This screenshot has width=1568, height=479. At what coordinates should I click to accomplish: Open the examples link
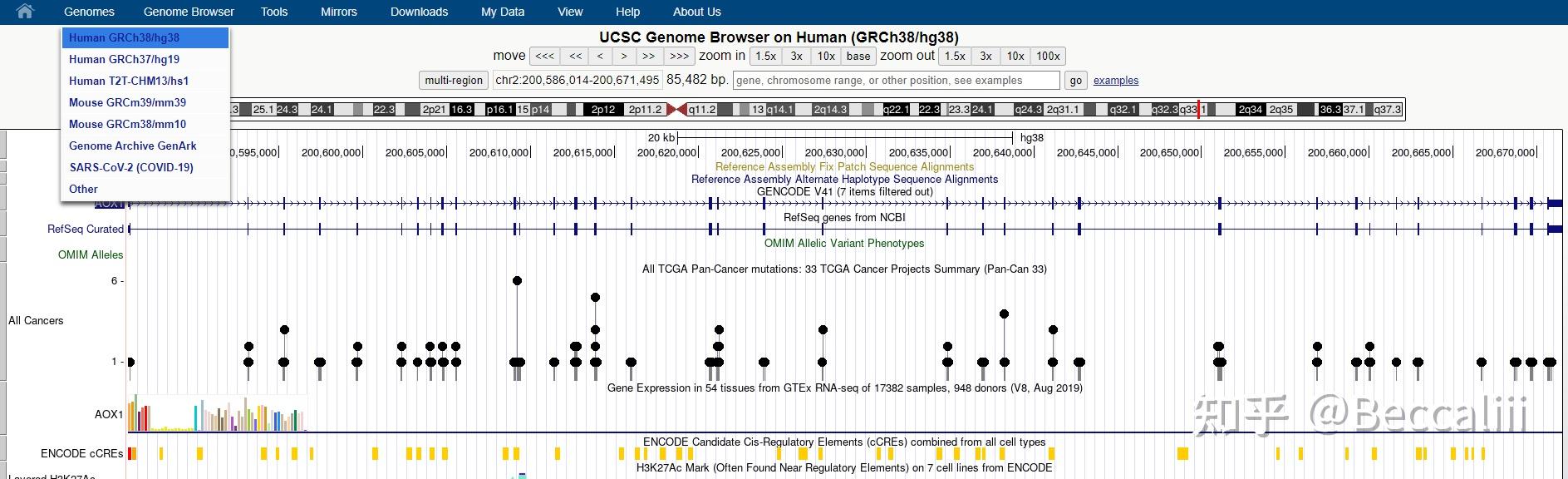click(x=1116, y=80)
